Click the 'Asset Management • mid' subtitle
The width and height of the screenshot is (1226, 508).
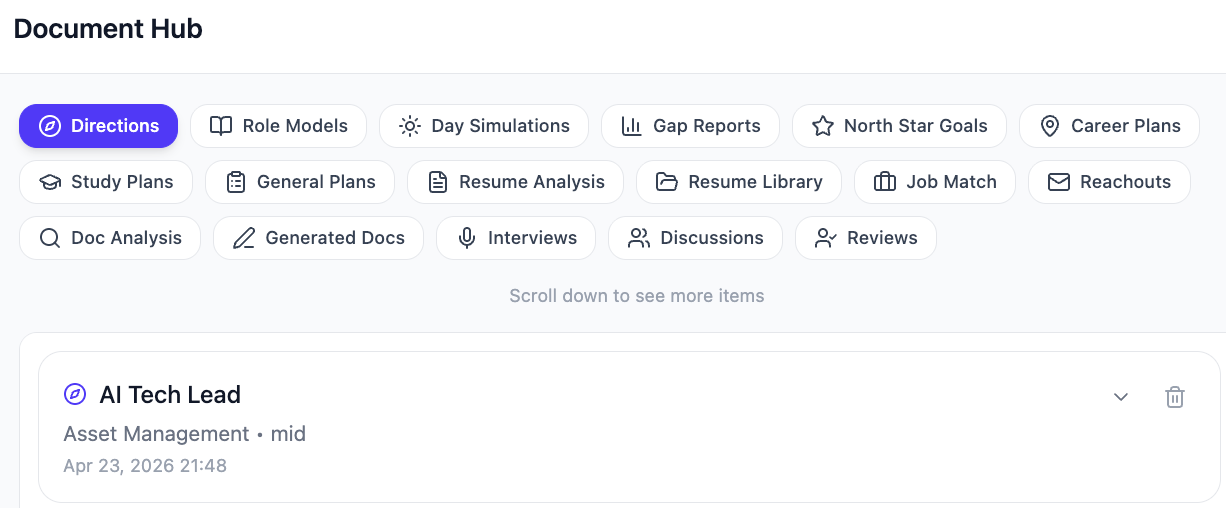coord(184,434)
